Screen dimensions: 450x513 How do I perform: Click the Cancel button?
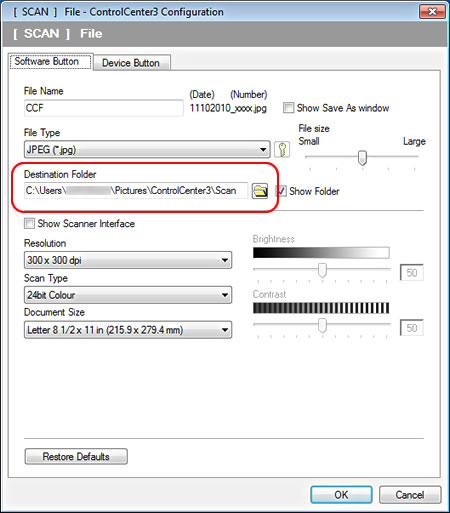click(410, 495)
